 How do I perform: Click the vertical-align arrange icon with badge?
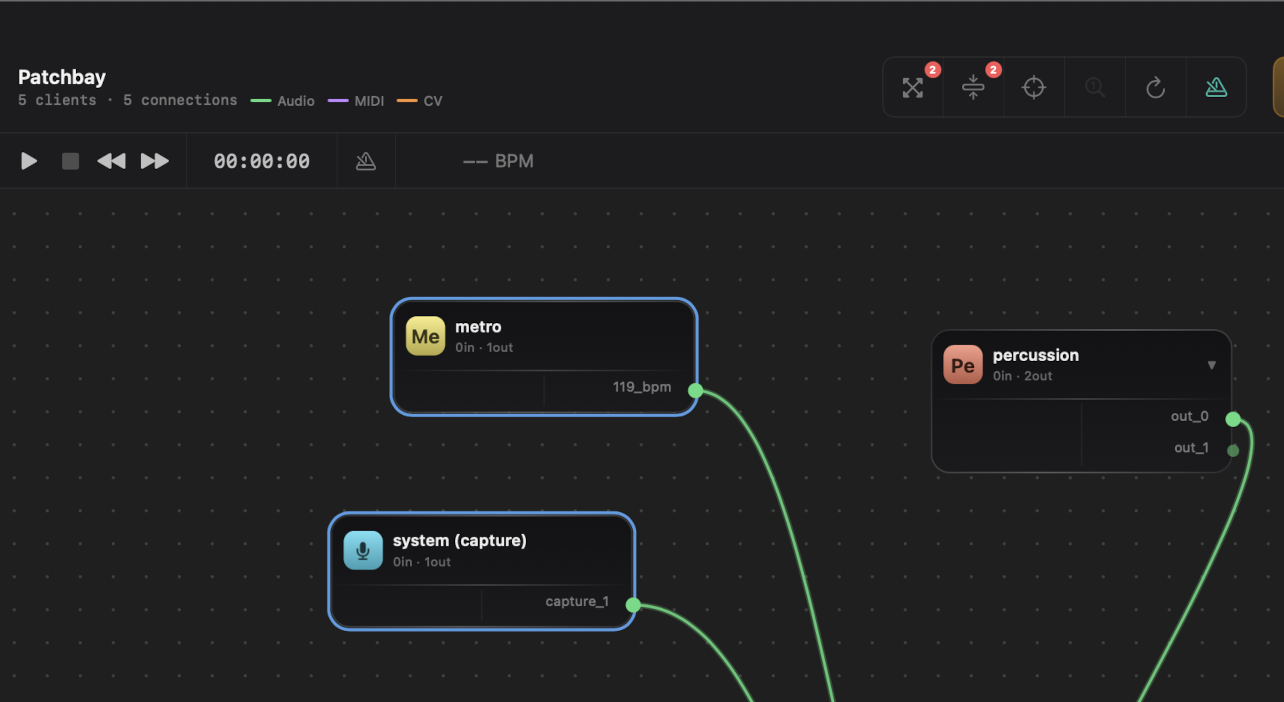(973, 88)
